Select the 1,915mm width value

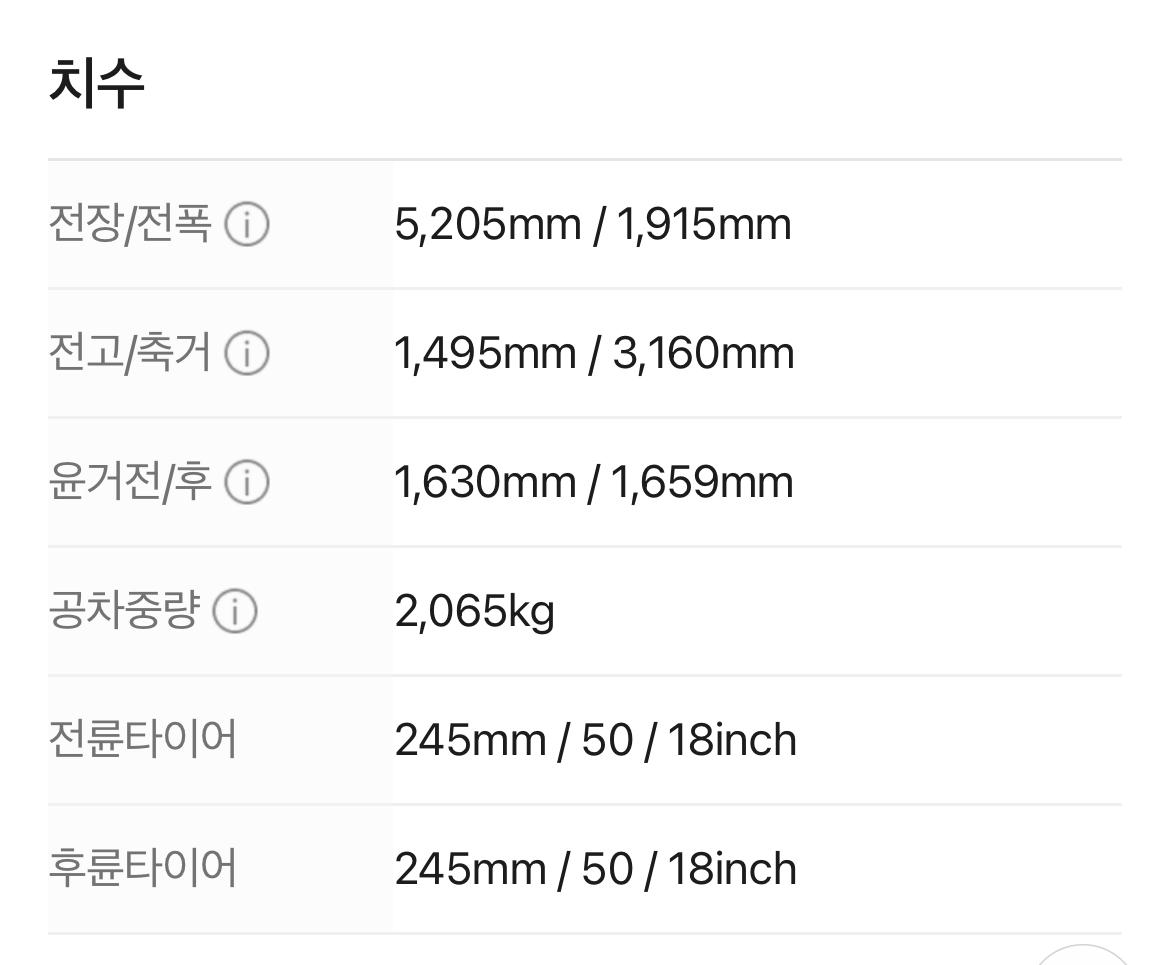pyautogui.click(x=703, y=225)
